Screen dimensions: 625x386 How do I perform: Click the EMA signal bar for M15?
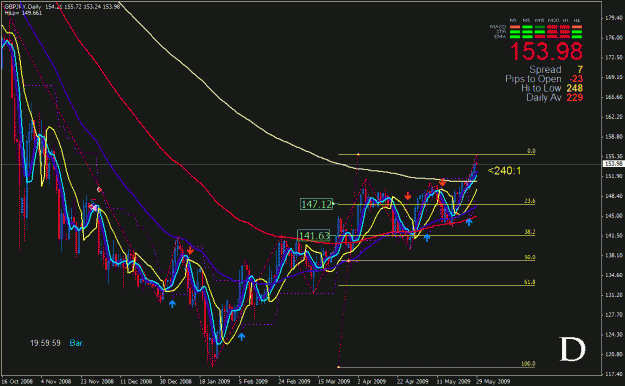(540, 37)
